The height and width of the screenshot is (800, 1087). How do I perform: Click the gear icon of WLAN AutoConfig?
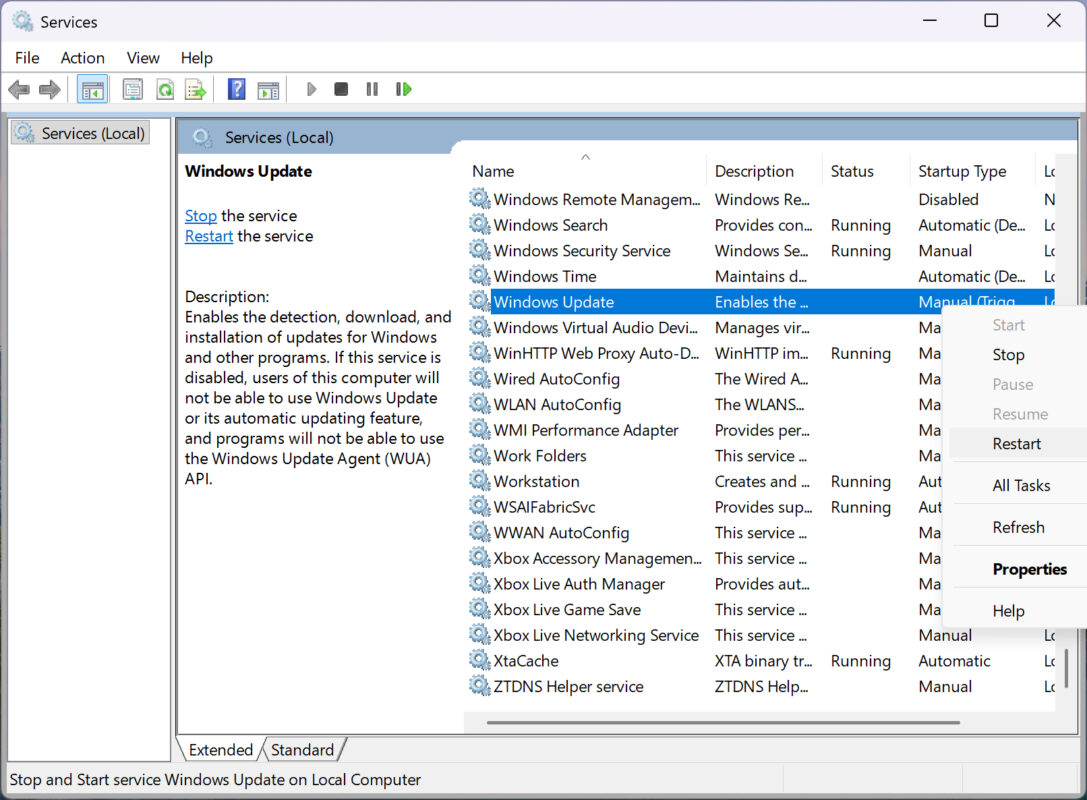click(x=479, y=403)
